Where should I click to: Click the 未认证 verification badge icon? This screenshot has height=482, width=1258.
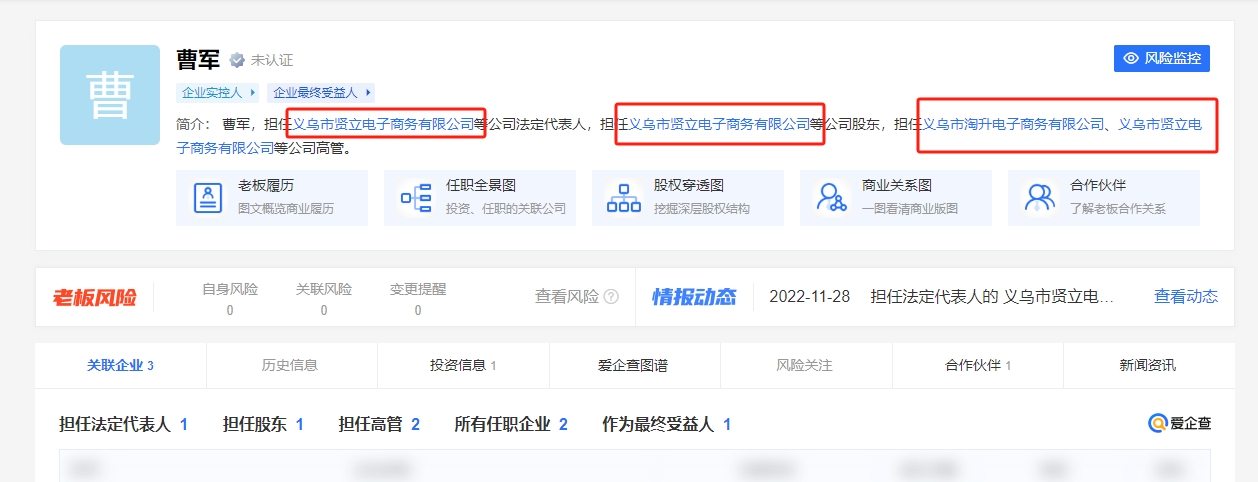pos(237,60)
